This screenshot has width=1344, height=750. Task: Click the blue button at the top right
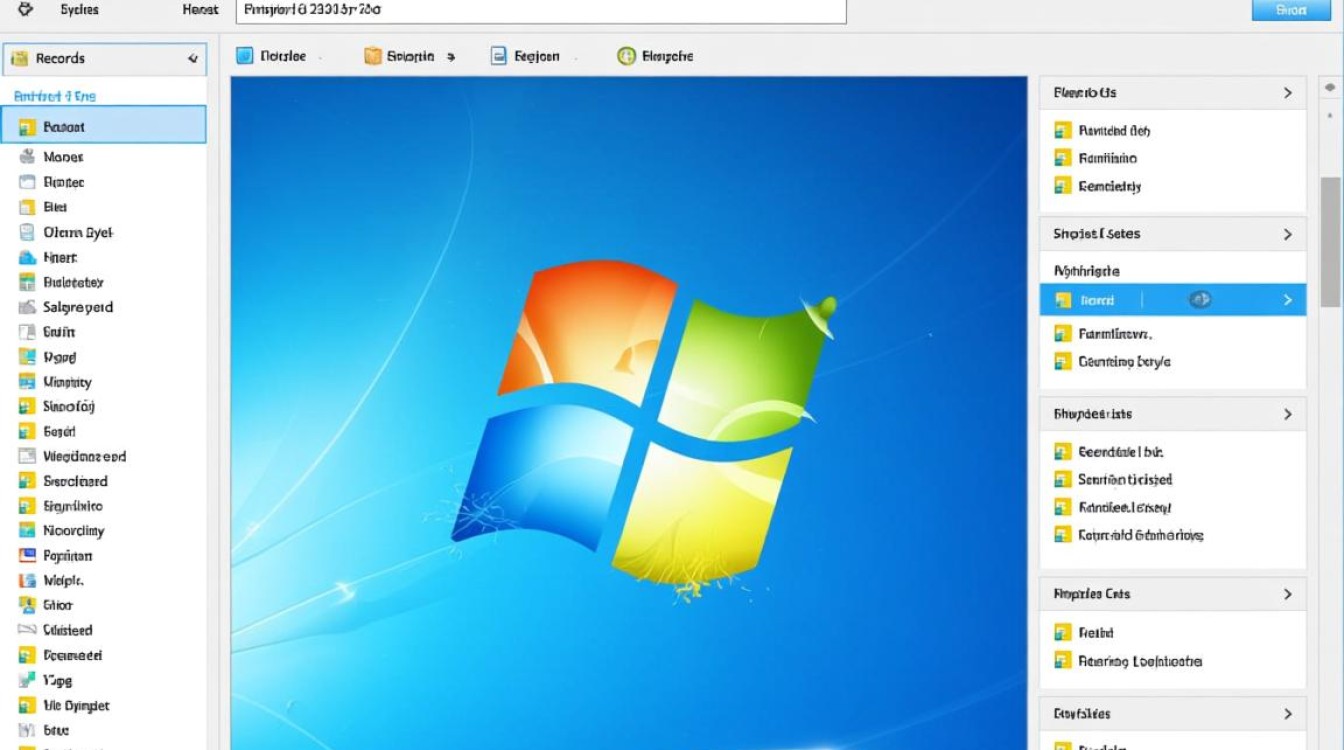(x=1292, y=10)
